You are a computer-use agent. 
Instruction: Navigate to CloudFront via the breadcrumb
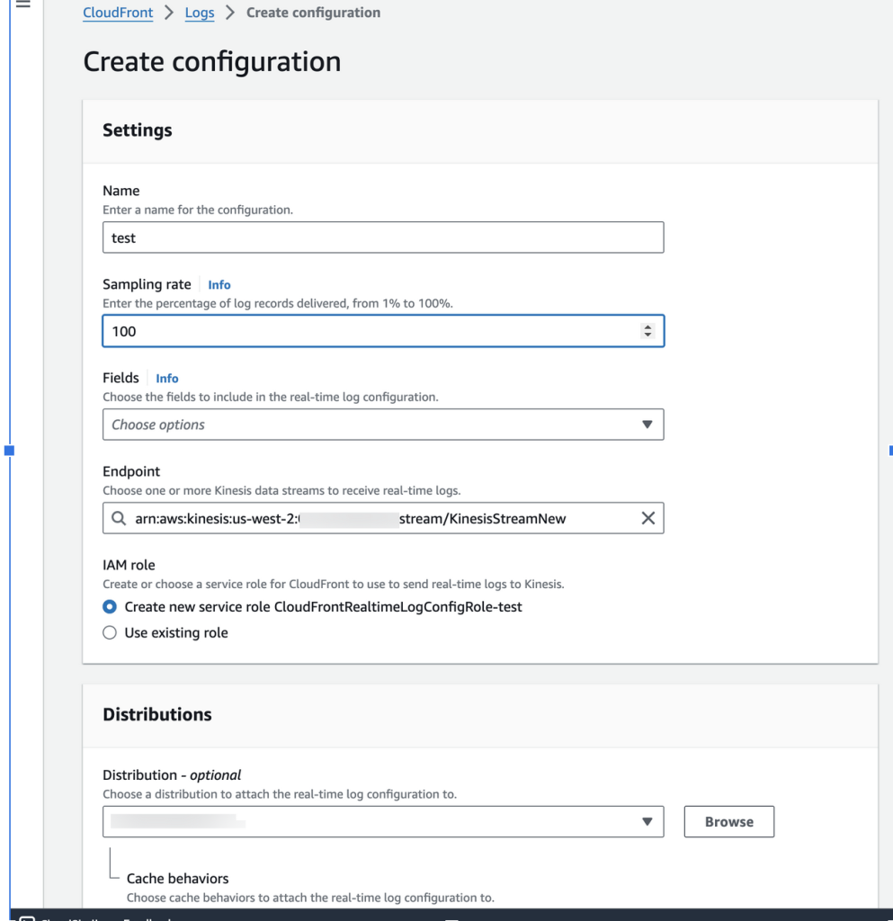pyautogui.click(x=117, y=13)
